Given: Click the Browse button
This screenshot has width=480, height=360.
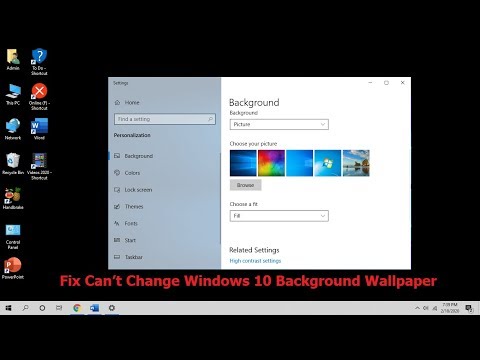Looking at the screenshot, I should [246, 185].
